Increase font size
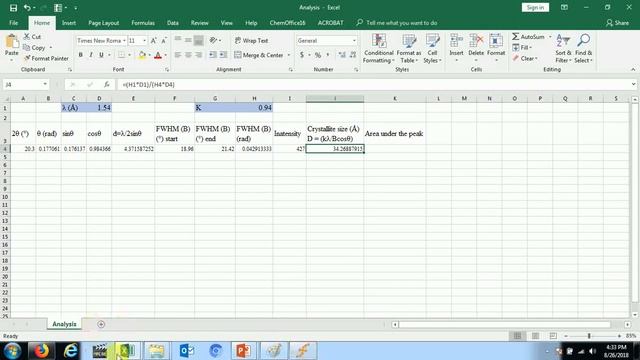This screenshot has width=640, height=360. 153,40
